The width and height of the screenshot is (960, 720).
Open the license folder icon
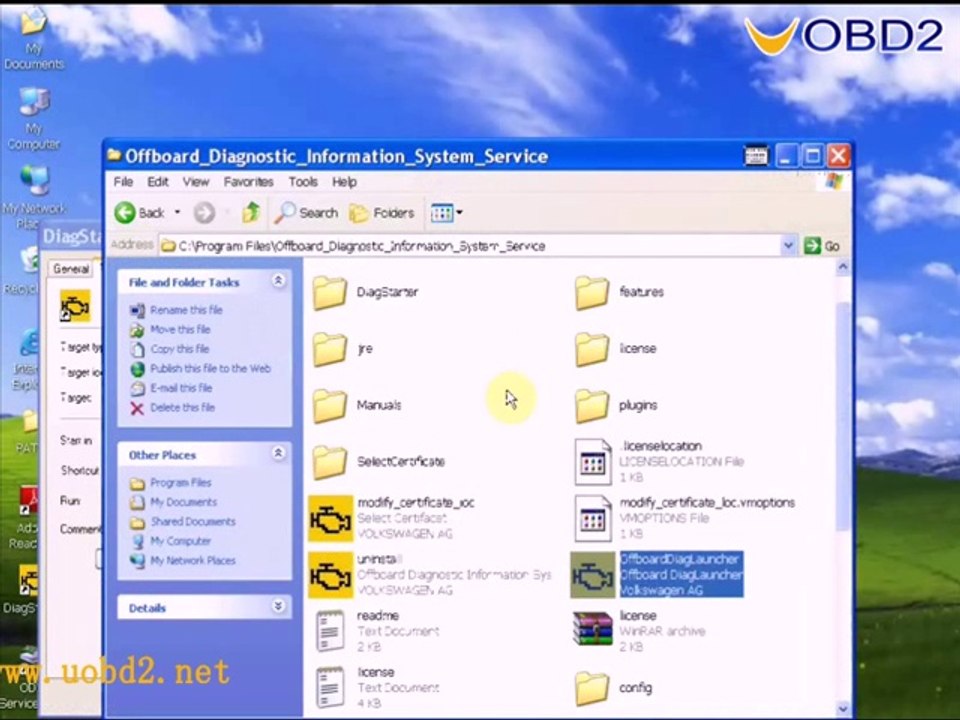592,348
